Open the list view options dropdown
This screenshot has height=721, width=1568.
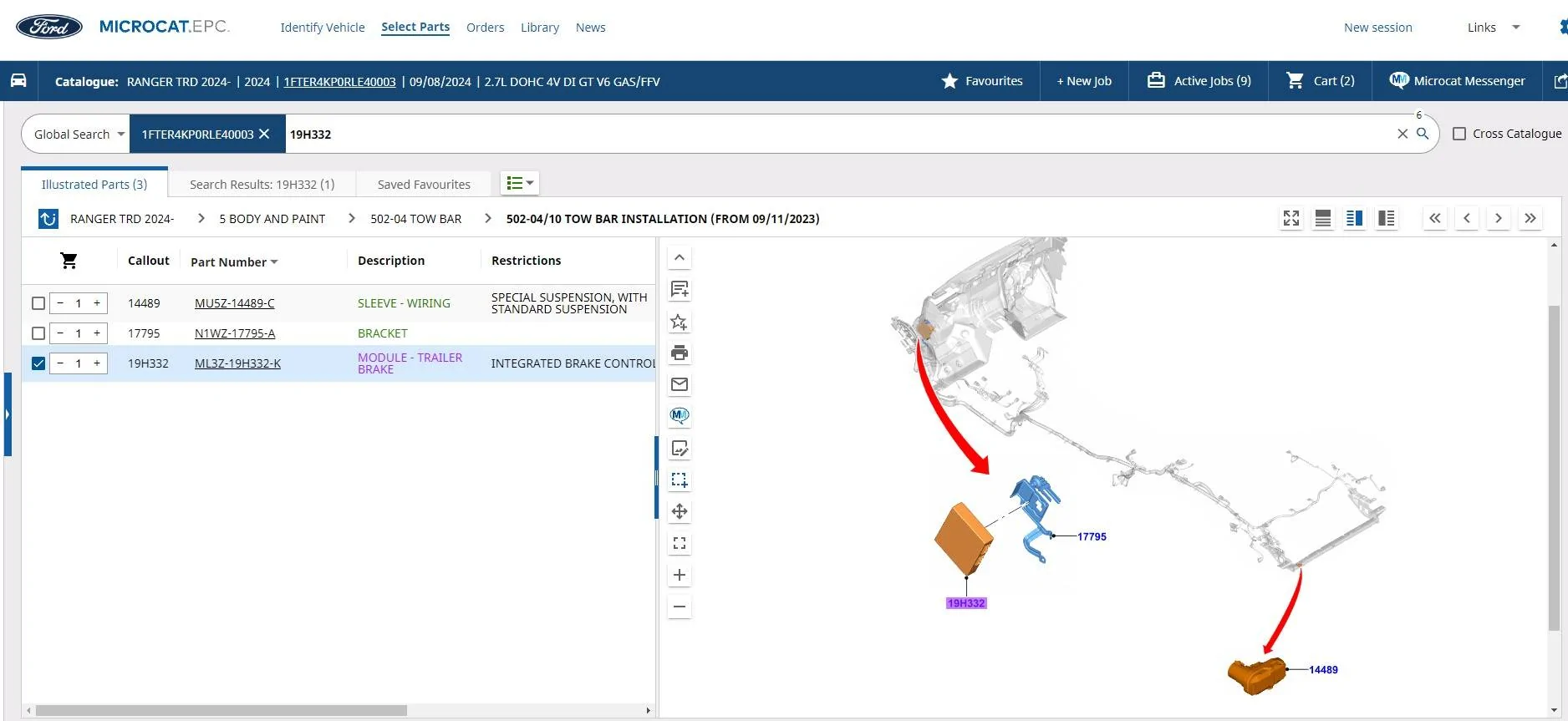(x=520, y=183)
